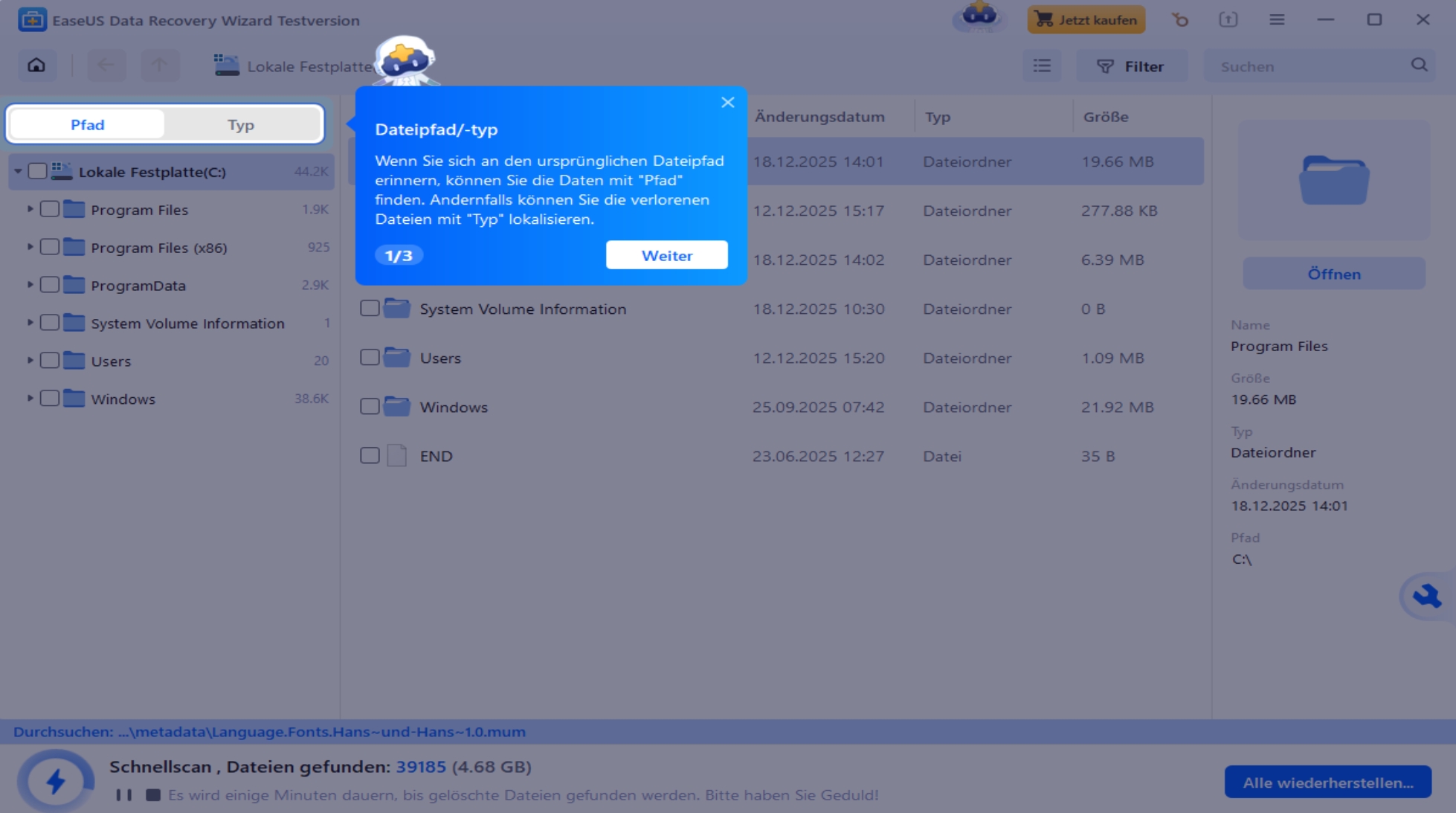Expand the ProgramData tree node
The image size is (1456, 813).
(30, 285)
